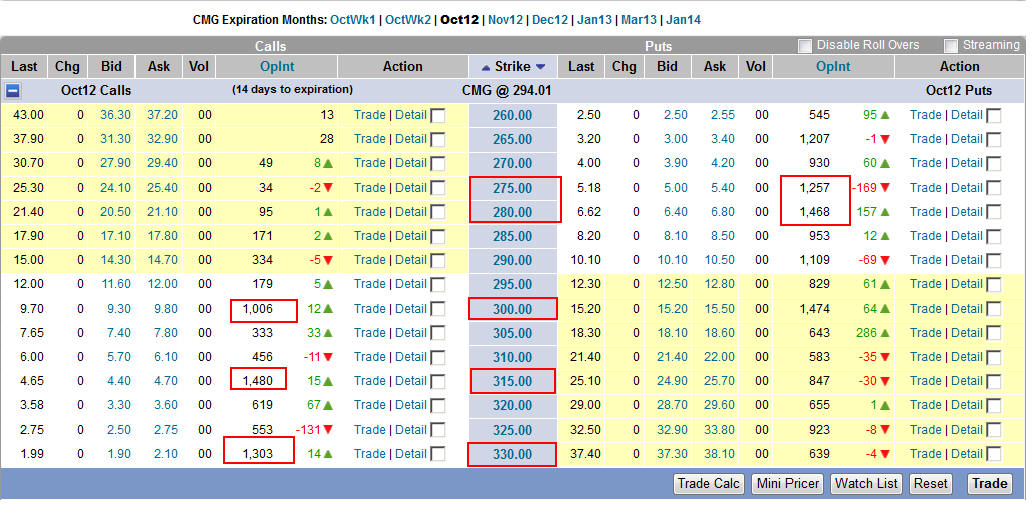Launch the Mini Pricer
Screen dimensions: 1036x505
coord(787,483)
